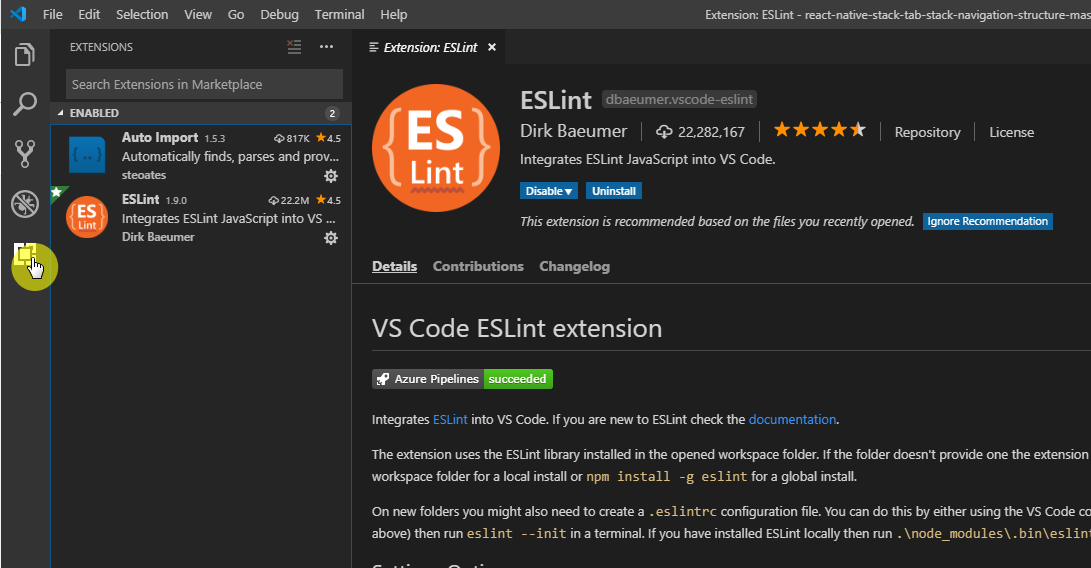The height and width of the screenshot is (568, 1091).
Task: Click the npm install -g eslint code
Action: (x=667, y=477)
